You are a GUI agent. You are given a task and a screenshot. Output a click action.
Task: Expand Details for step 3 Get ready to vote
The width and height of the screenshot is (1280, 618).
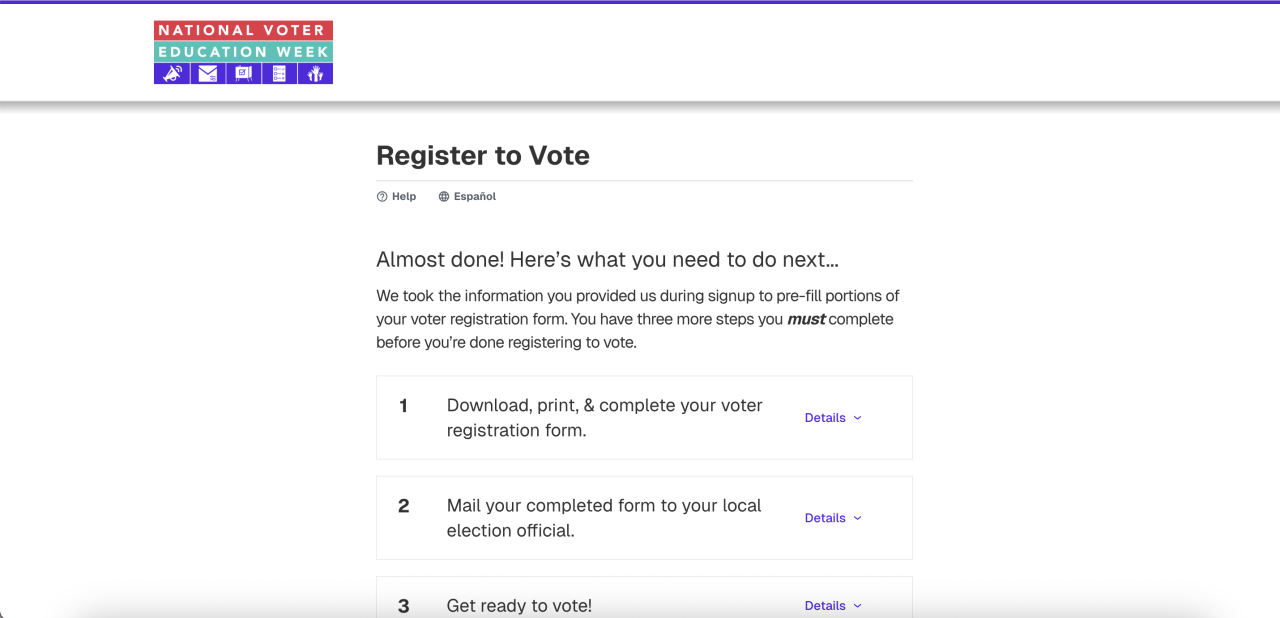click(825, 606)
